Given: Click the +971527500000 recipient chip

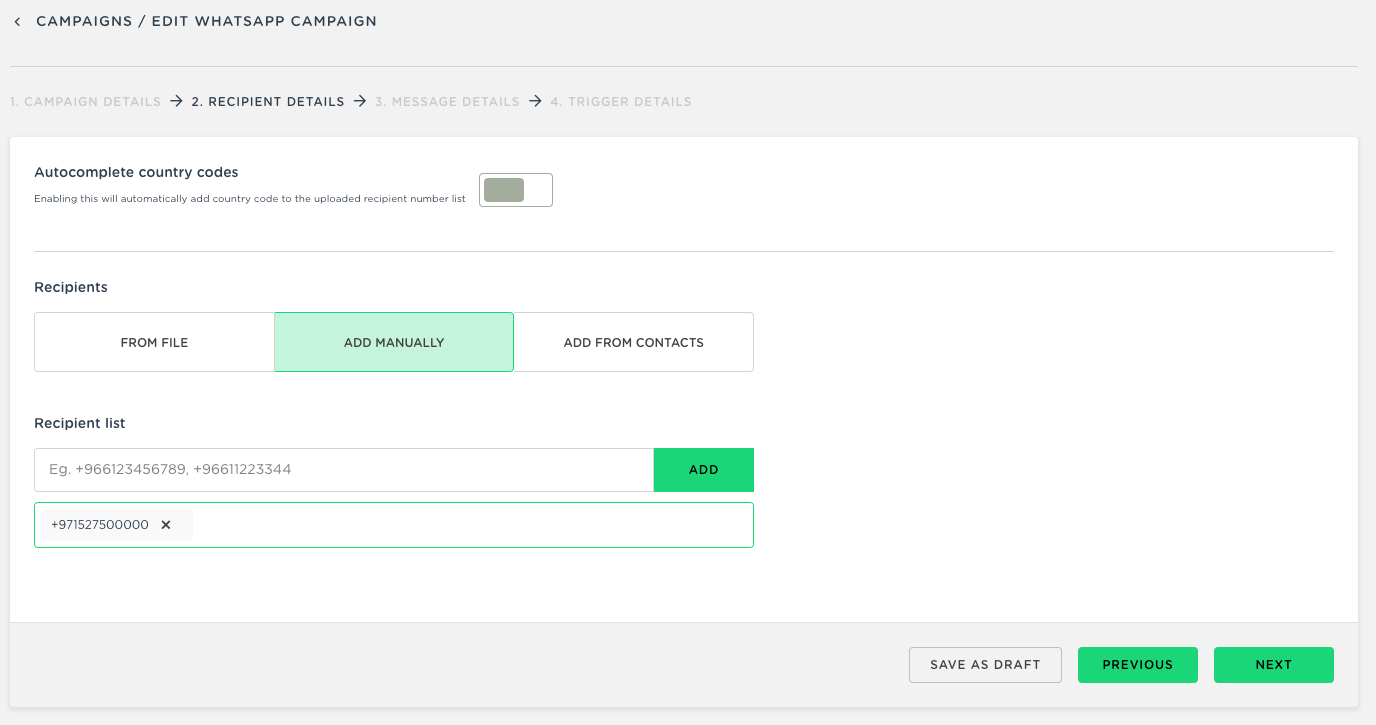Looking at the screenshot, I should coord(117,525).
